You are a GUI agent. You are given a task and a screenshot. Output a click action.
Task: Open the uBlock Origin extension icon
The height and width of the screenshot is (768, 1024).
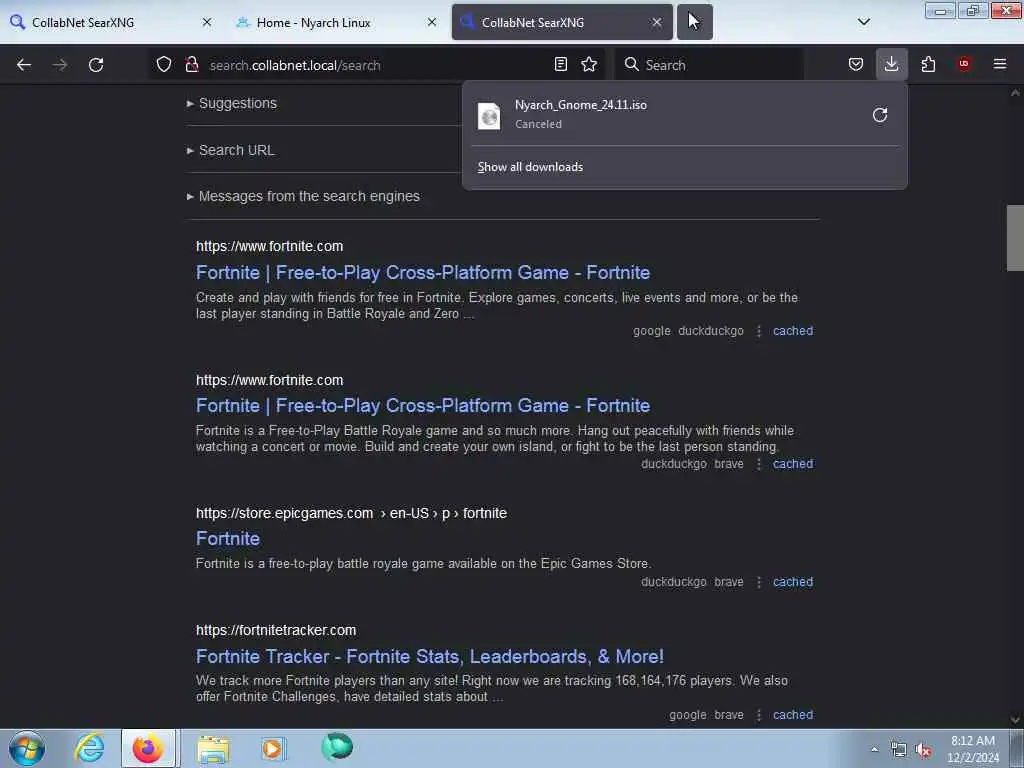(x=964, y=65)
